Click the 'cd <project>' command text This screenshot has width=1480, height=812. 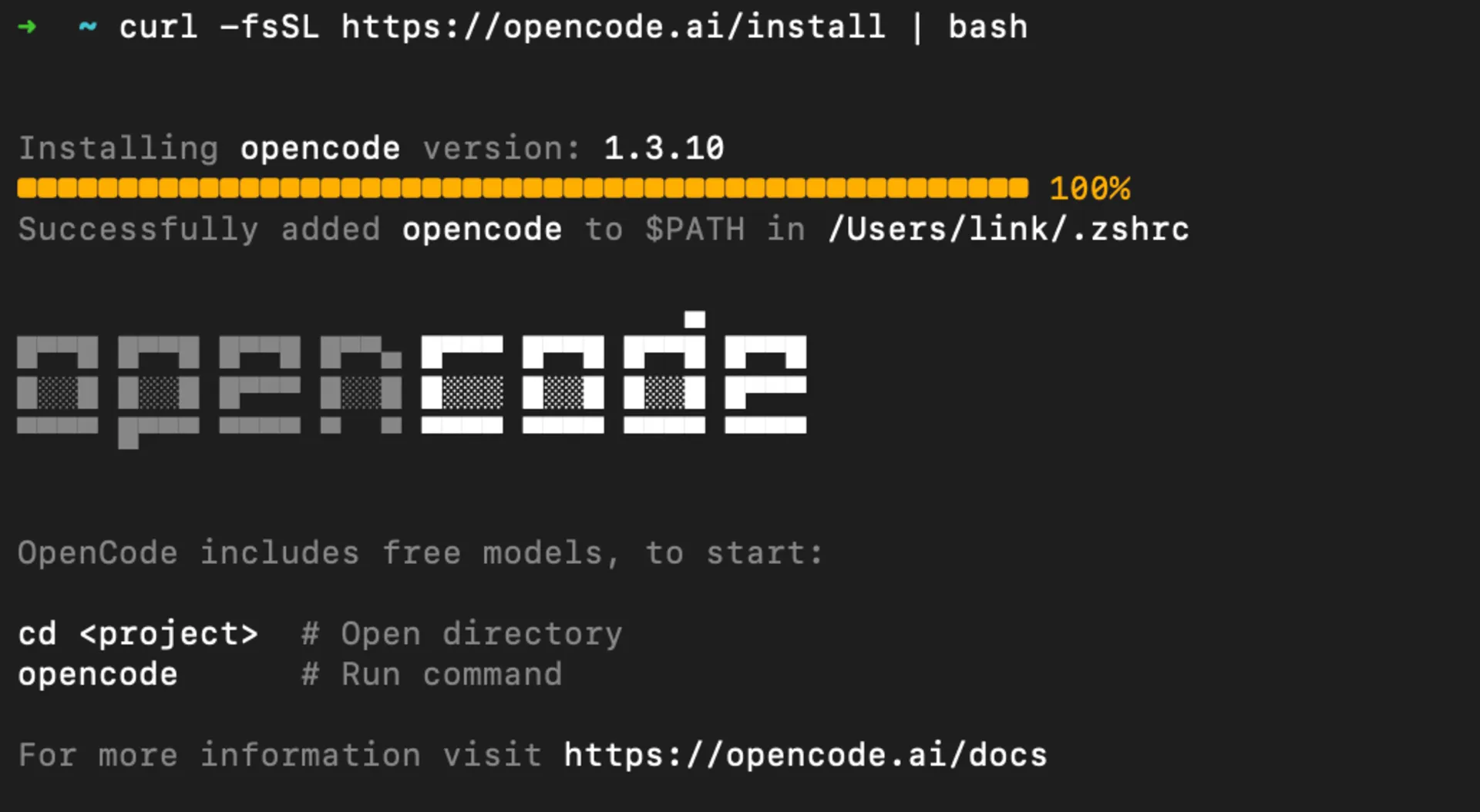pos(137,632)
